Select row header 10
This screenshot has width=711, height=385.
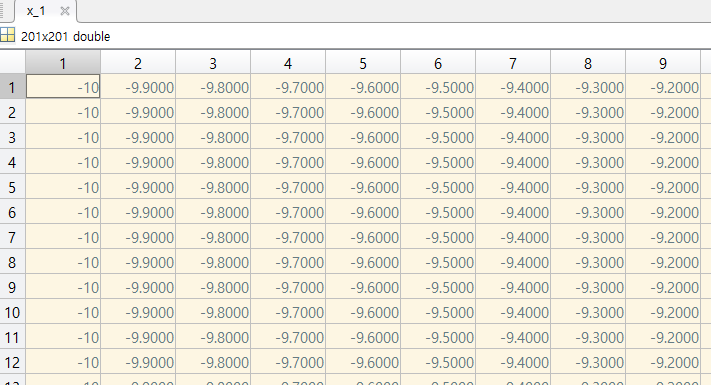pyautogui.click(x=13, y=312)
